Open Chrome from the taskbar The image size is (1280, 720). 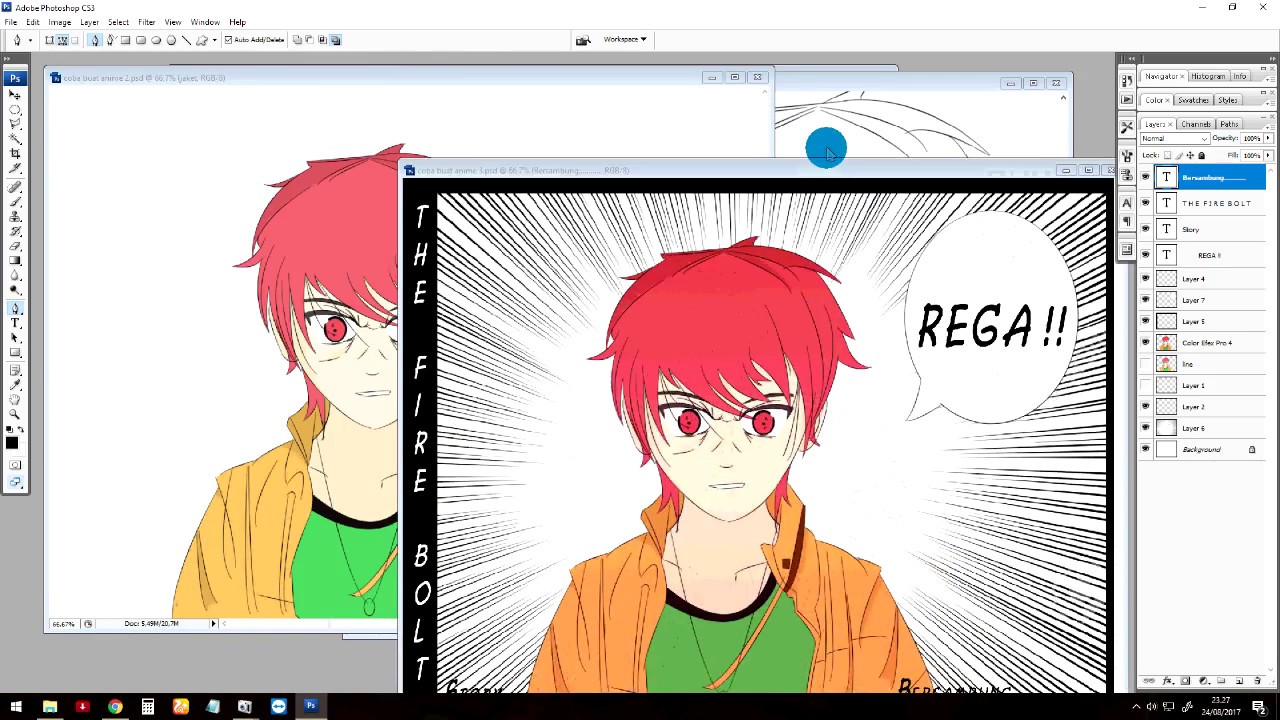[x=115, y=707]
